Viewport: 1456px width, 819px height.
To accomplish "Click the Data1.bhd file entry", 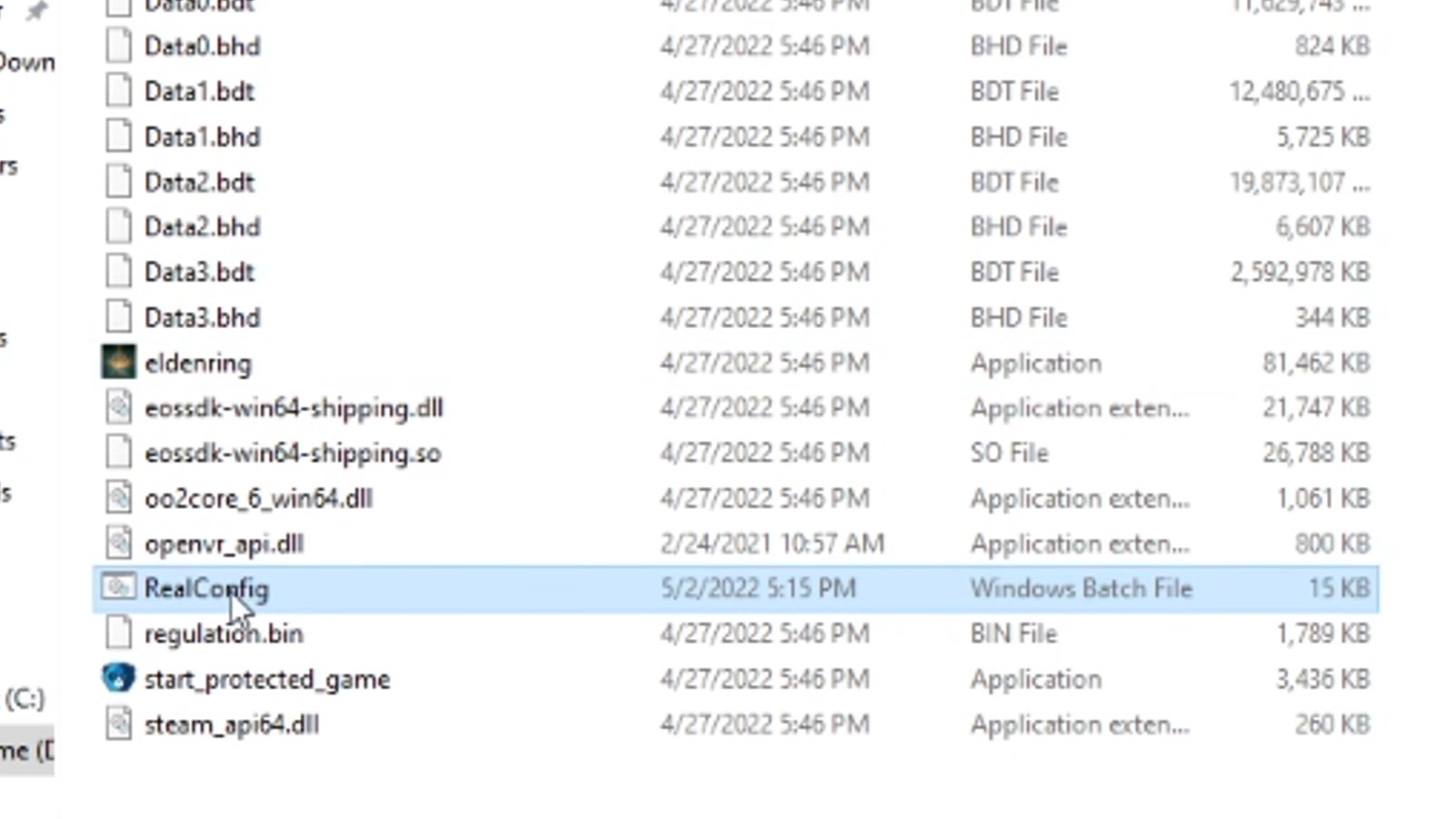I will (202, 137).
